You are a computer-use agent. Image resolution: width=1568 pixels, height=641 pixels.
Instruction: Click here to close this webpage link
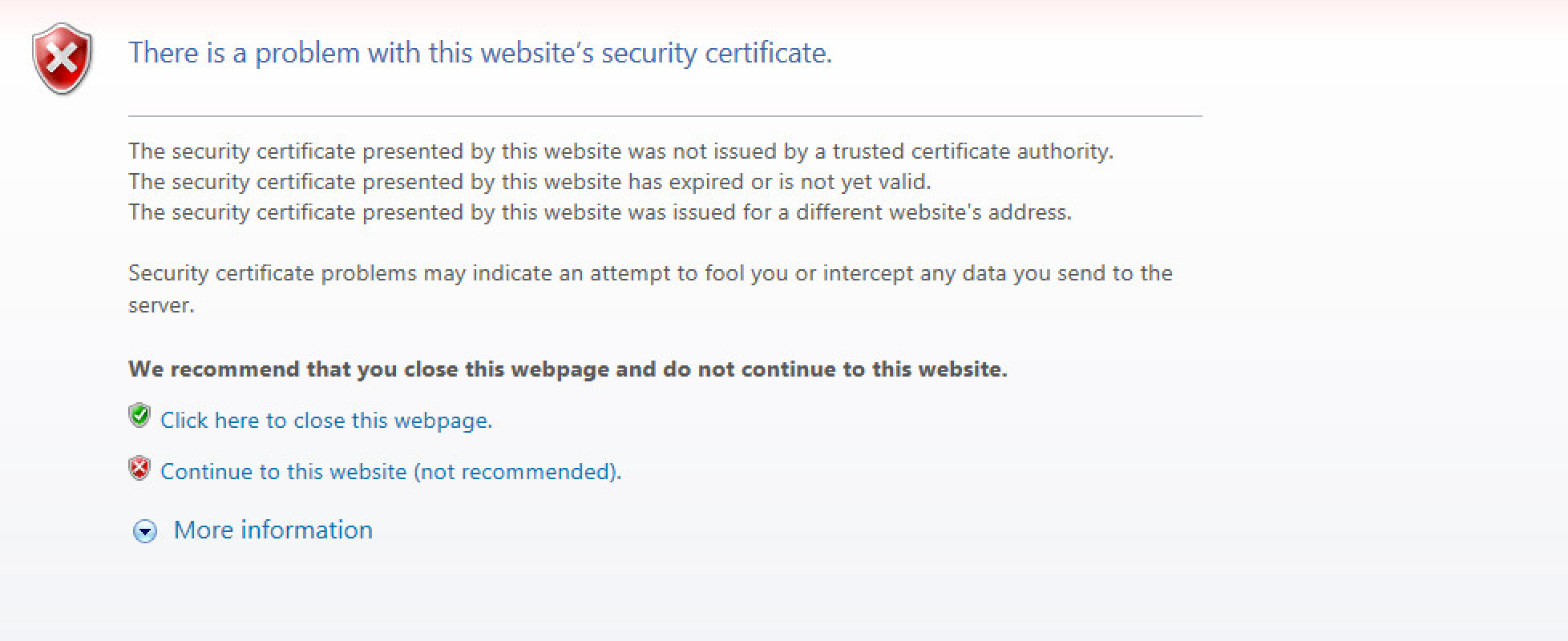(x=326, y=421)
